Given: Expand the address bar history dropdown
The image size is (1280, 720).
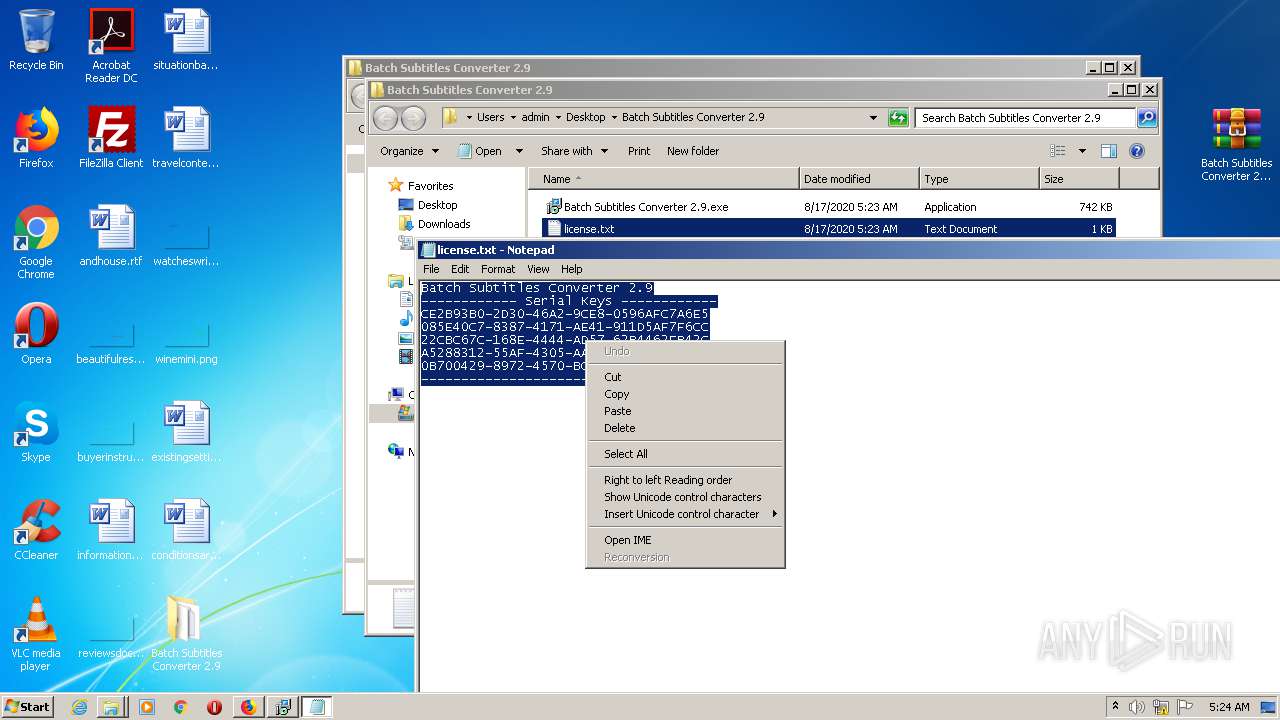Looking at the screenshot, I should tap(873, 118).
